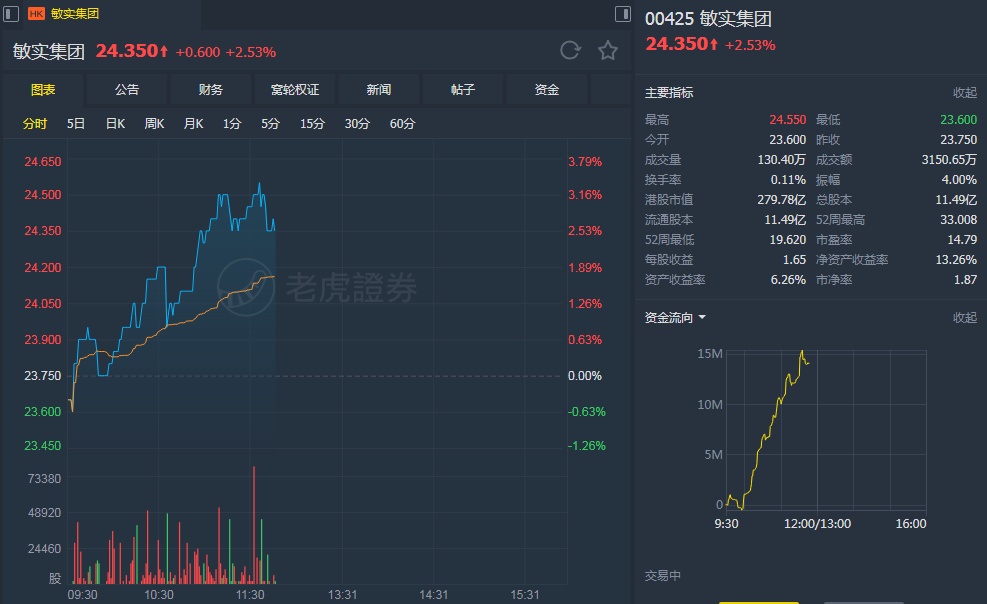Select the 5日 chart period
Viewport: 987px width, 604px height.
pos(76,124)
